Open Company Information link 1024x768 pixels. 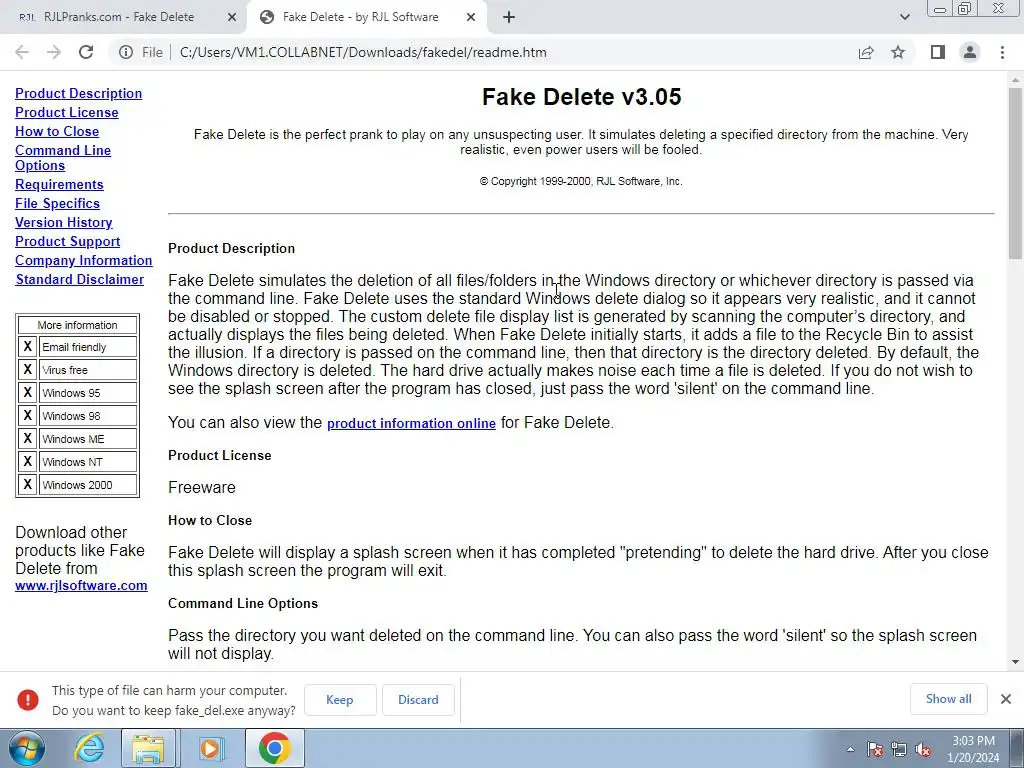point(84,260)
